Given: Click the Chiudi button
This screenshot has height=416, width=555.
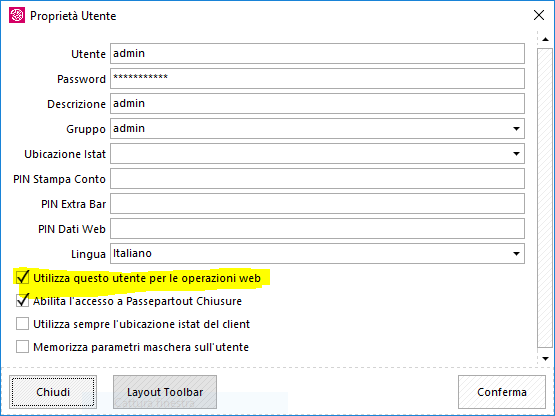Looking at the screenshot, I should 53,392.
